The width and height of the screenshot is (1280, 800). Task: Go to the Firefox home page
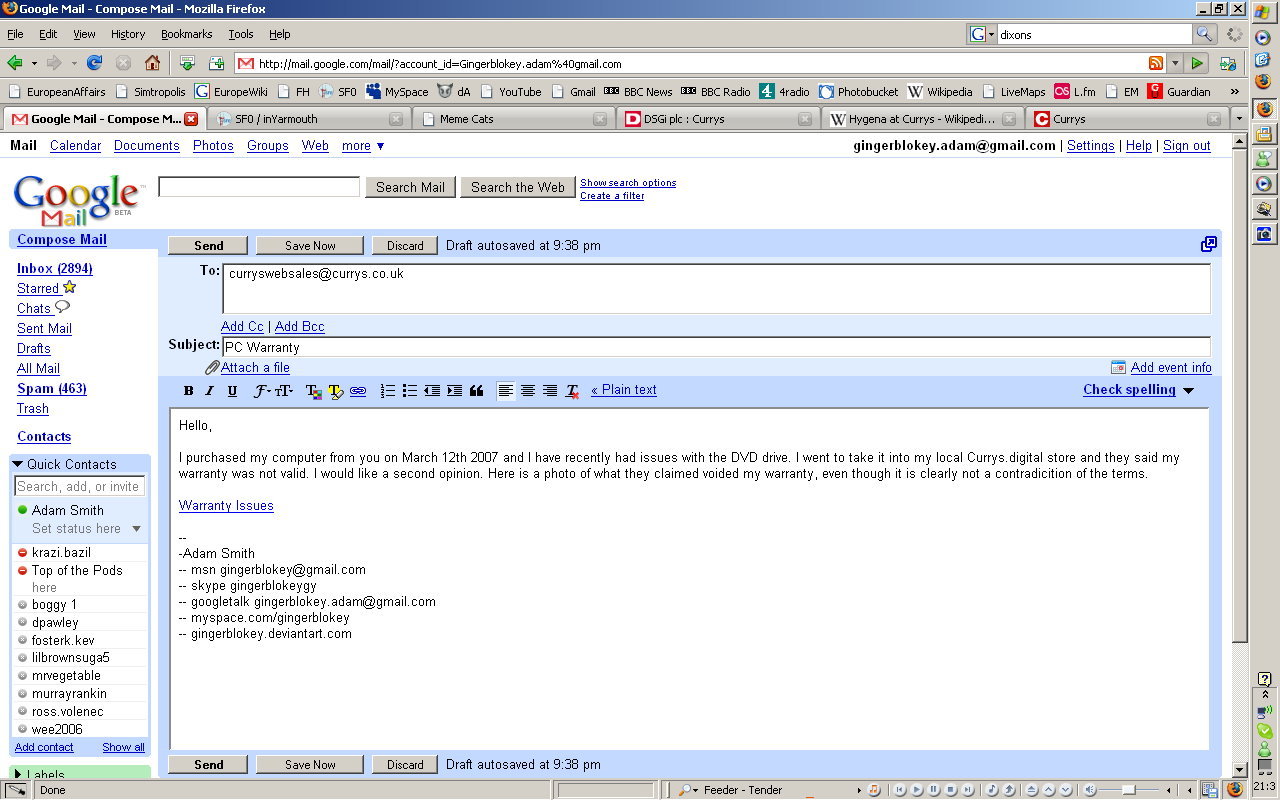point(152,63)
